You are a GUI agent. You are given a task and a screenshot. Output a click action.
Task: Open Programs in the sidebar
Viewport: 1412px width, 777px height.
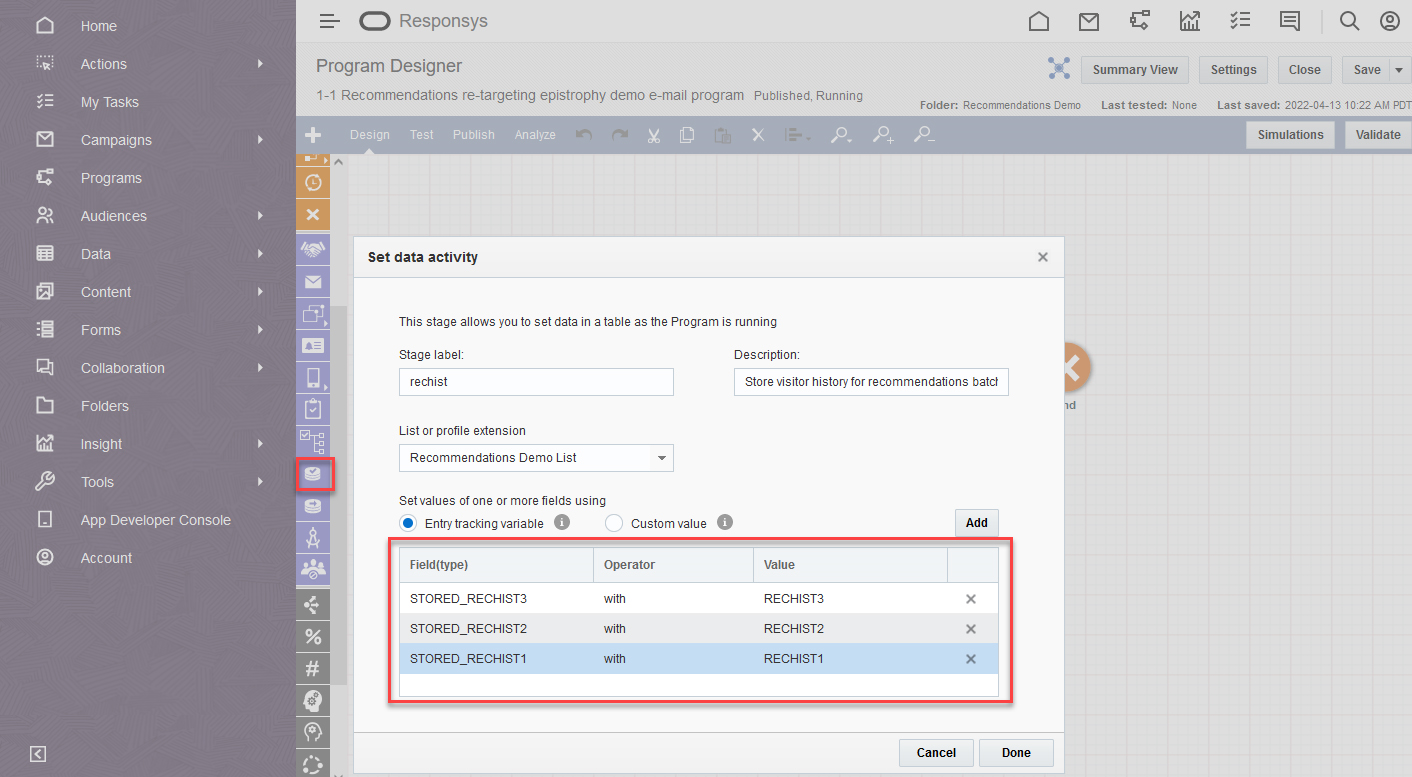pyautogui.click(x=111, y=178)
